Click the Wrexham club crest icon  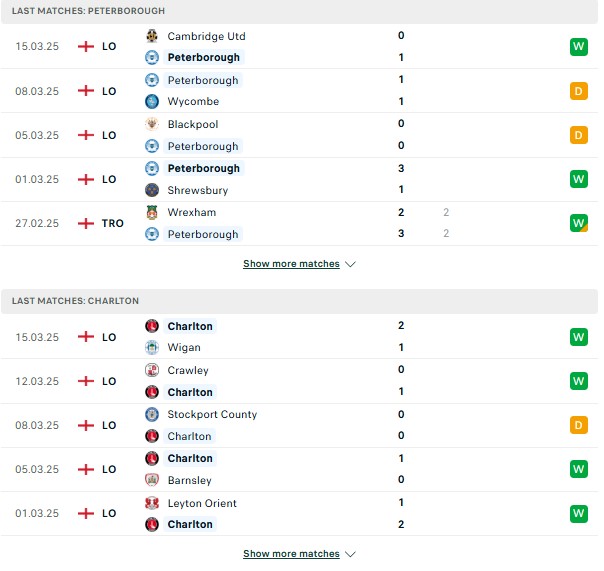[x=152, y=212]
